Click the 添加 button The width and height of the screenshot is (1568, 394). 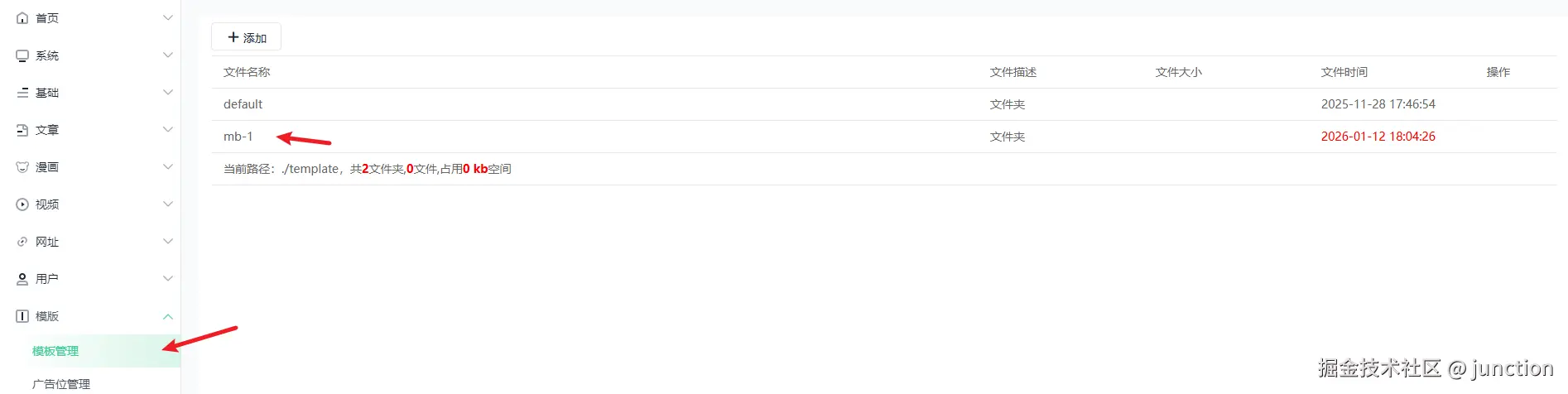pyautogui.click(x=247, y=37)
